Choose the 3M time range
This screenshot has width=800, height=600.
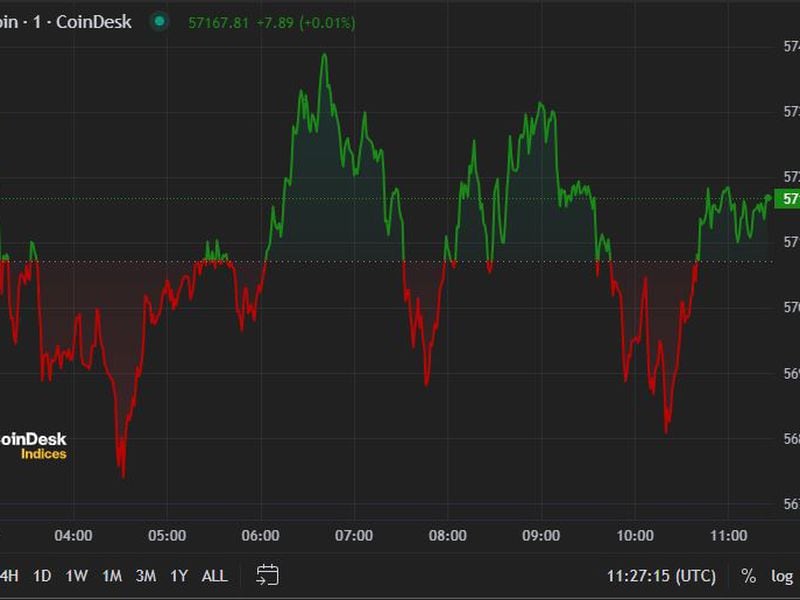(146, 576)
